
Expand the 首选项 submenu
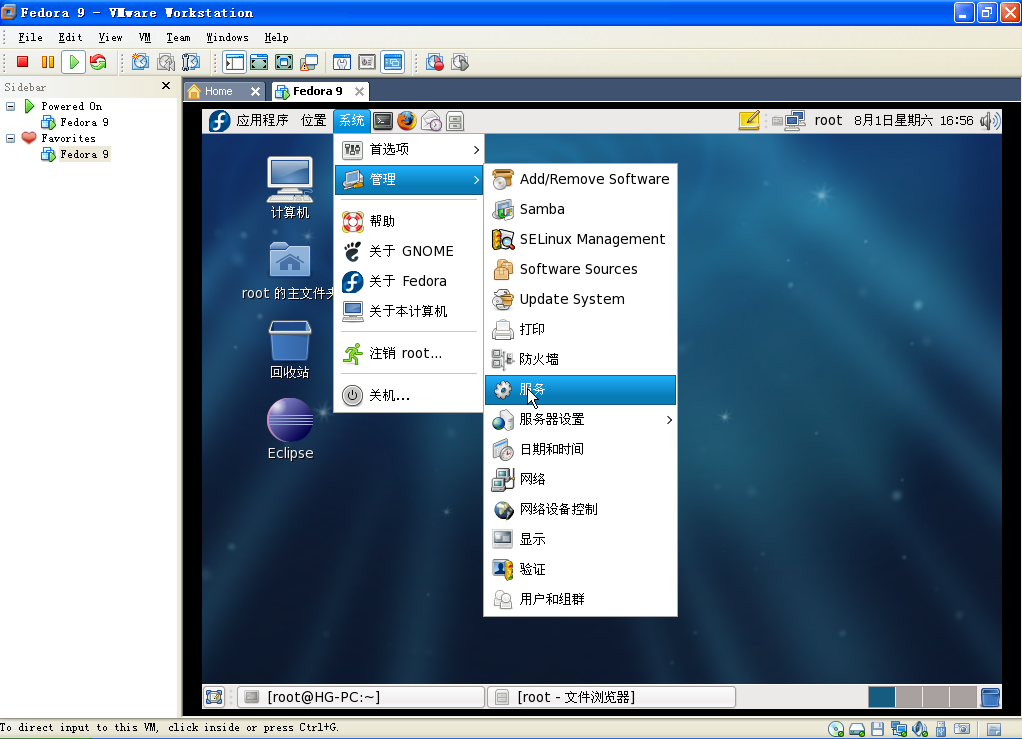pyautogui.click(x=409, y=149)
